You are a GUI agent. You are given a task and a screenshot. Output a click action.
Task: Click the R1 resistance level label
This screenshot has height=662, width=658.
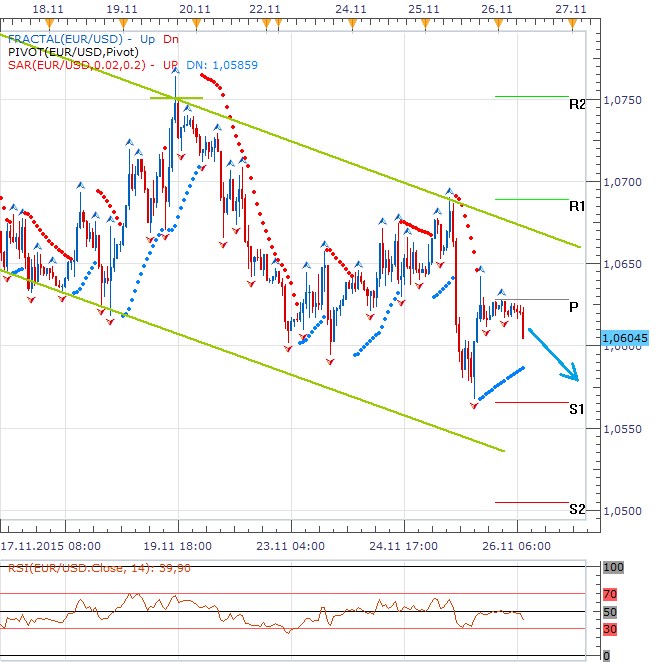(577, 206)
